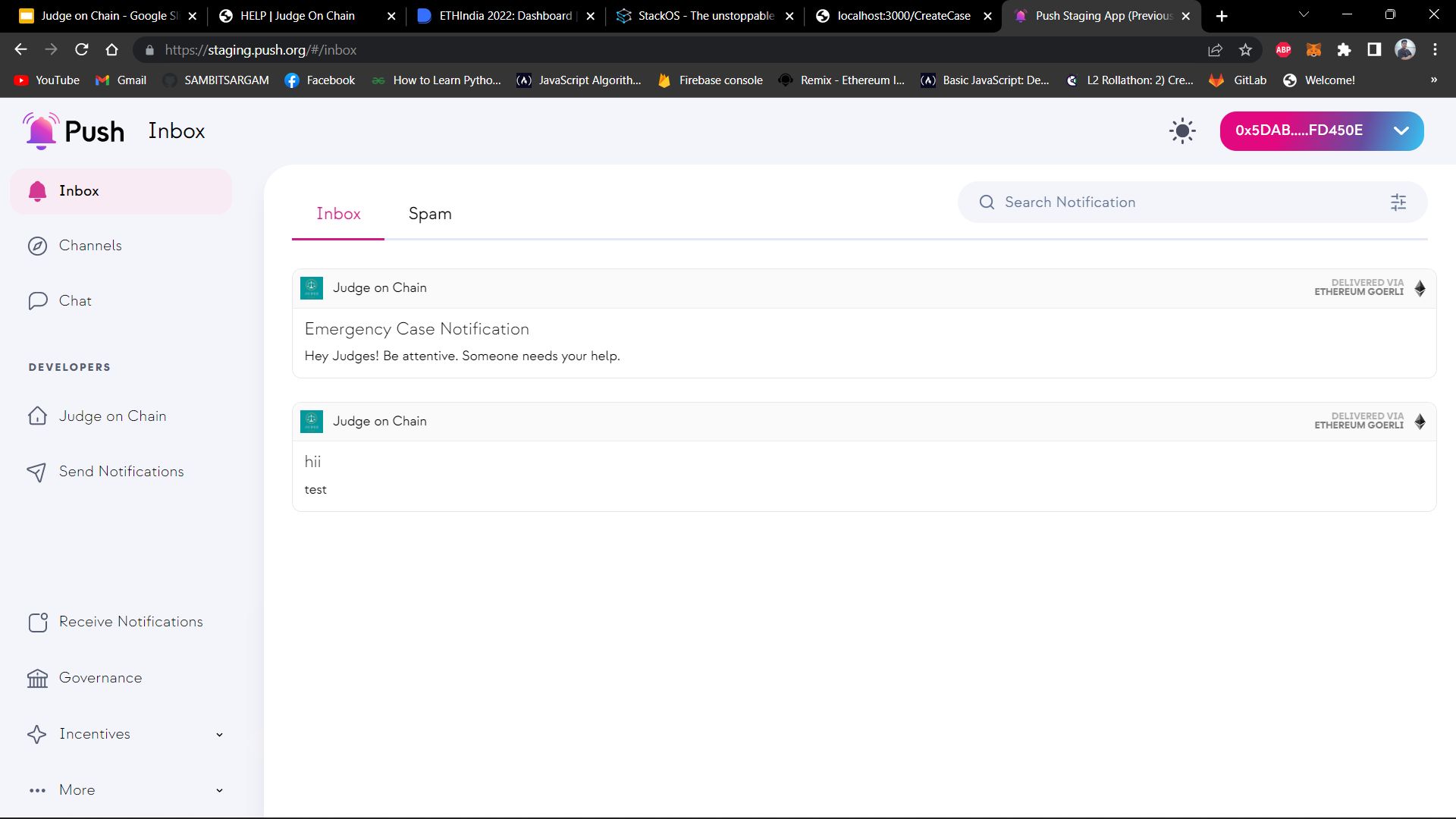Reload the current page
The image size is (1456, 819).
pos(81,49)
